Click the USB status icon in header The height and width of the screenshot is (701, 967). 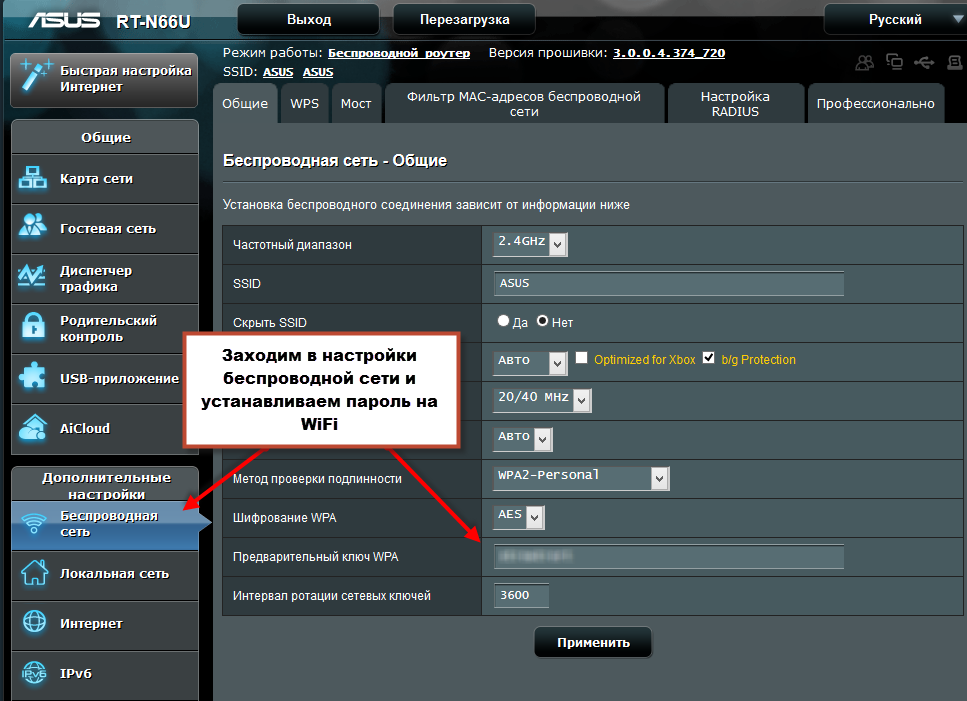924,62
